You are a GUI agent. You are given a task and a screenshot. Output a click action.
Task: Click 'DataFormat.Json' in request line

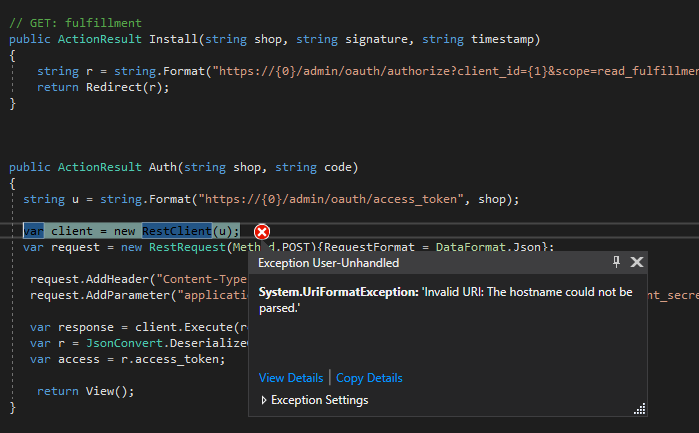(488, 247)
